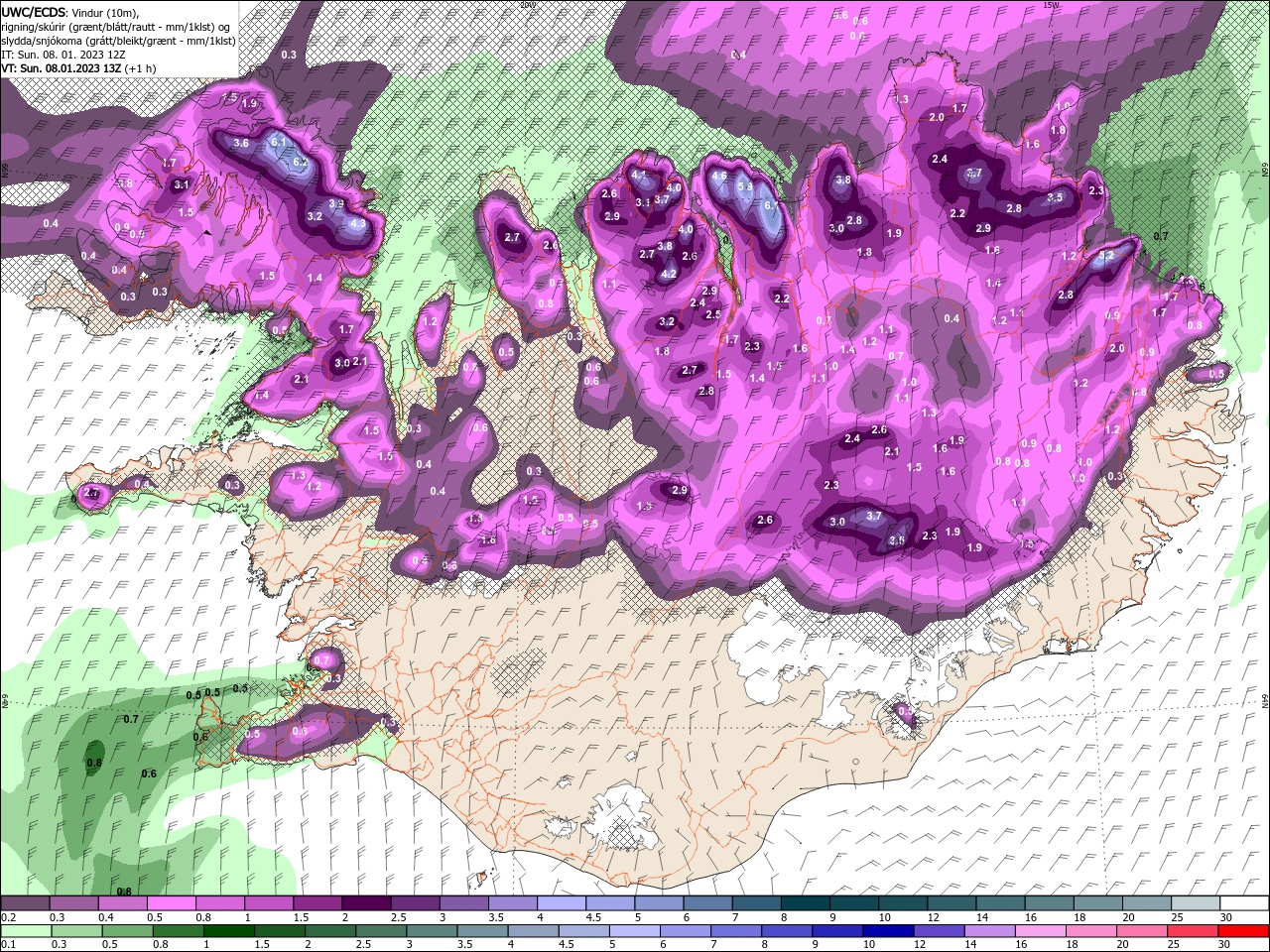Click the 4.1 precipitation value on the map

tap(639, 176)
